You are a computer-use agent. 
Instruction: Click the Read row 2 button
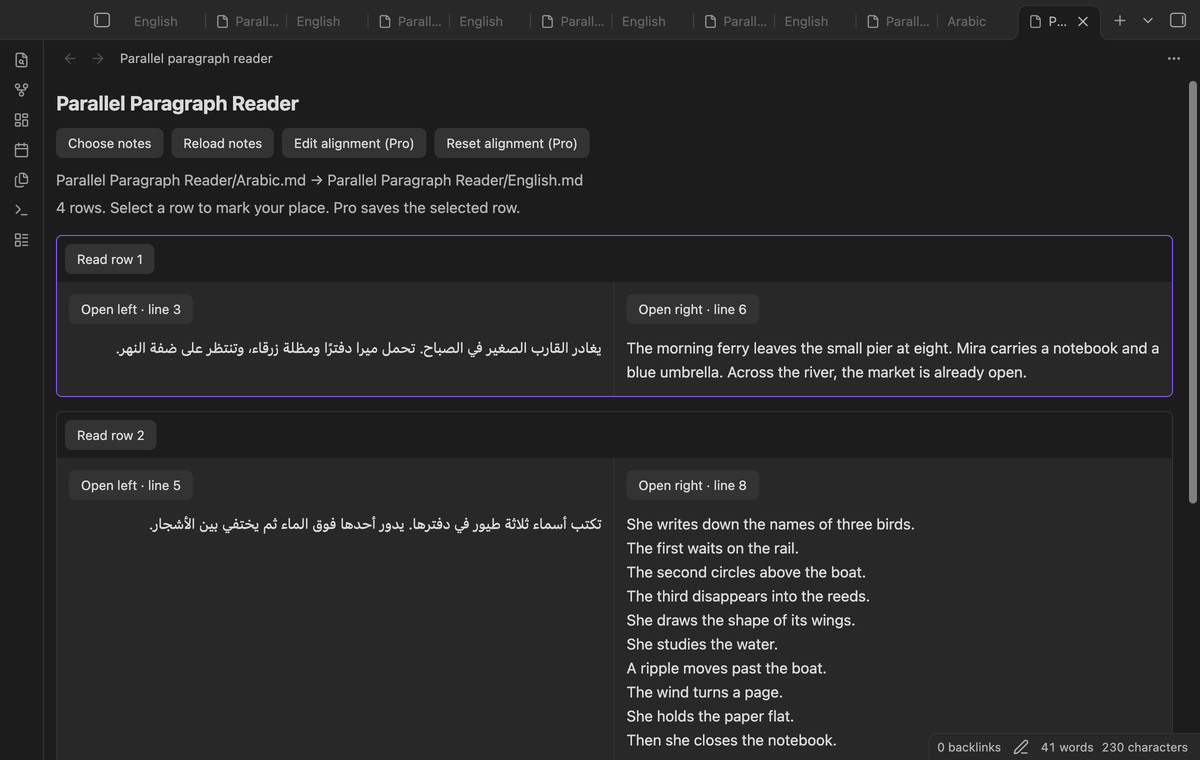click(x=111, y=435)
